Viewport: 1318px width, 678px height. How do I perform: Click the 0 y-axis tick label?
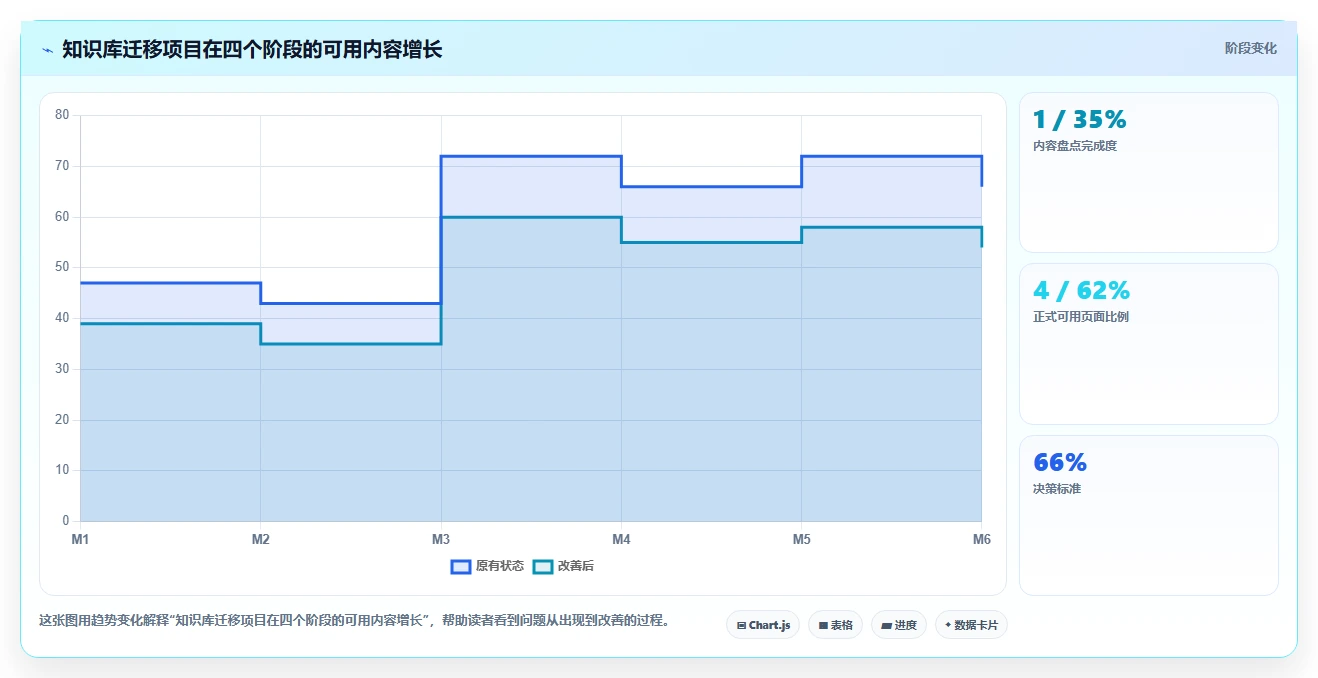click(x=65, y=521)
